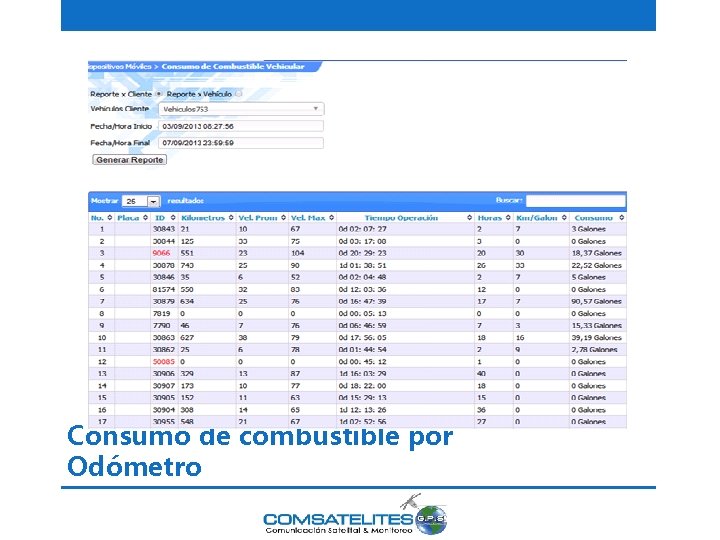The image size is (720, 540).
Task: Click the consumption value 90,57 Galones
Action: tap(596, 301)
